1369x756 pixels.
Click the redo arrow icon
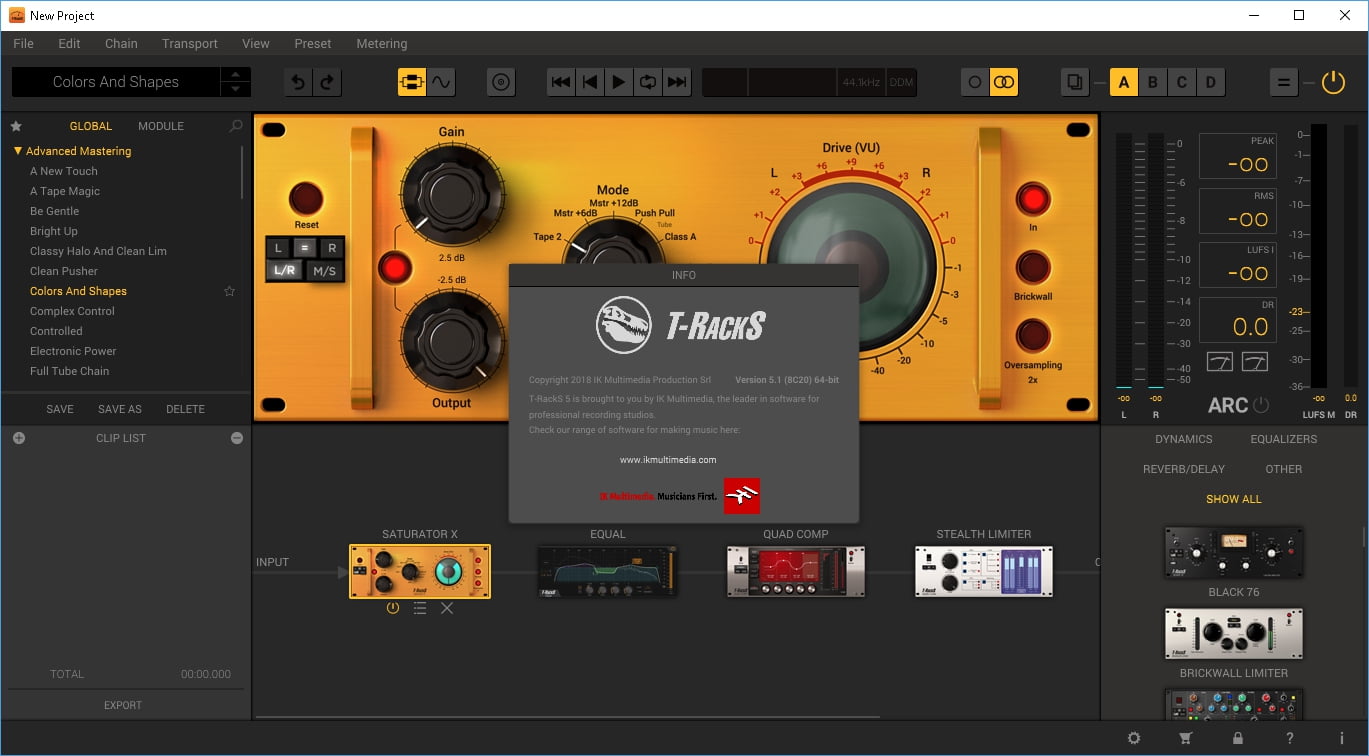coord(327,82)
